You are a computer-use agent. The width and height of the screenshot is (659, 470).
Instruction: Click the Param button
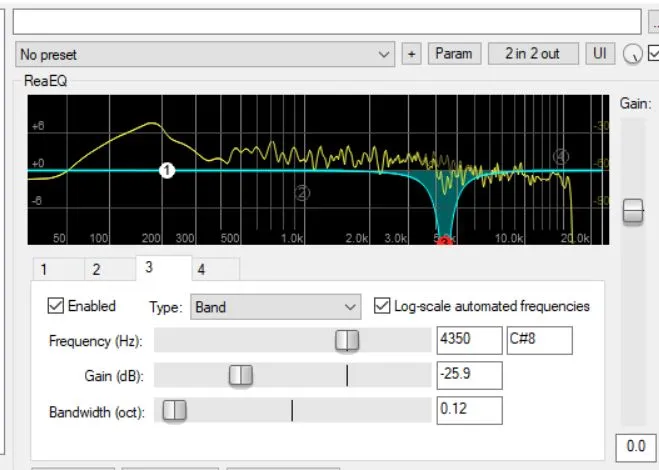[455, 54]
